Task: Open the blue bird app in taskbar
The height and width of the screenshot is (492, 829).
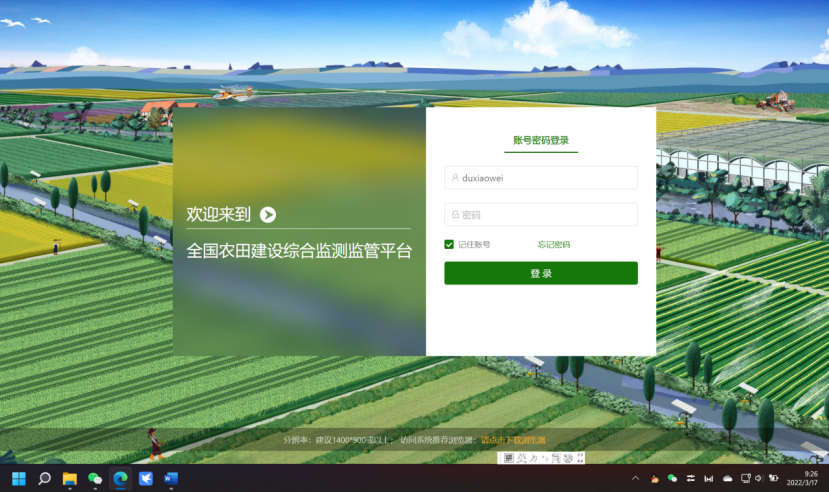Action: tap(146, 478)
